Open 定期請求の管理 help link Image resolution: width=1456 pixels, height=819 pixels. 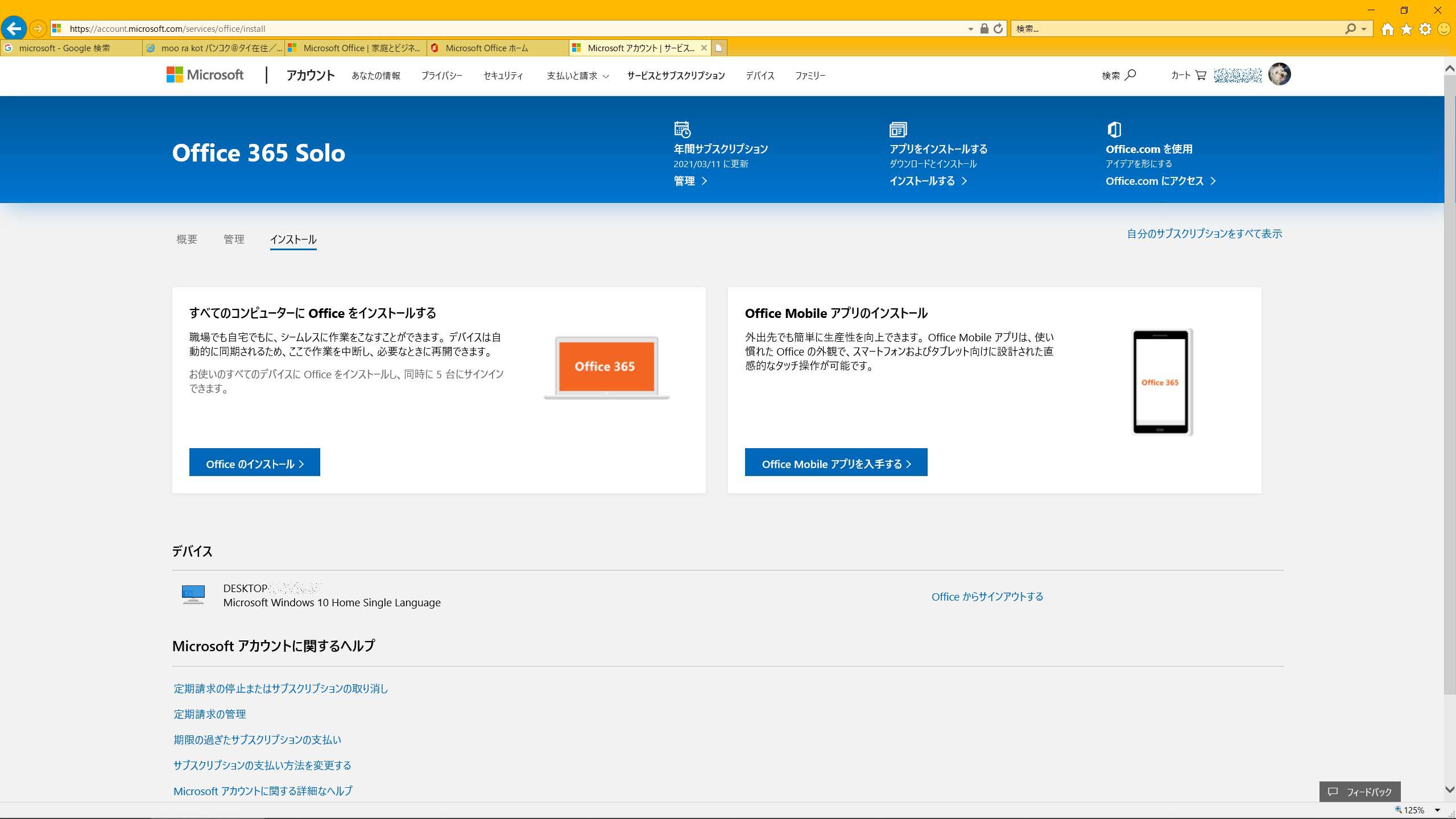(x=210, y=714)
